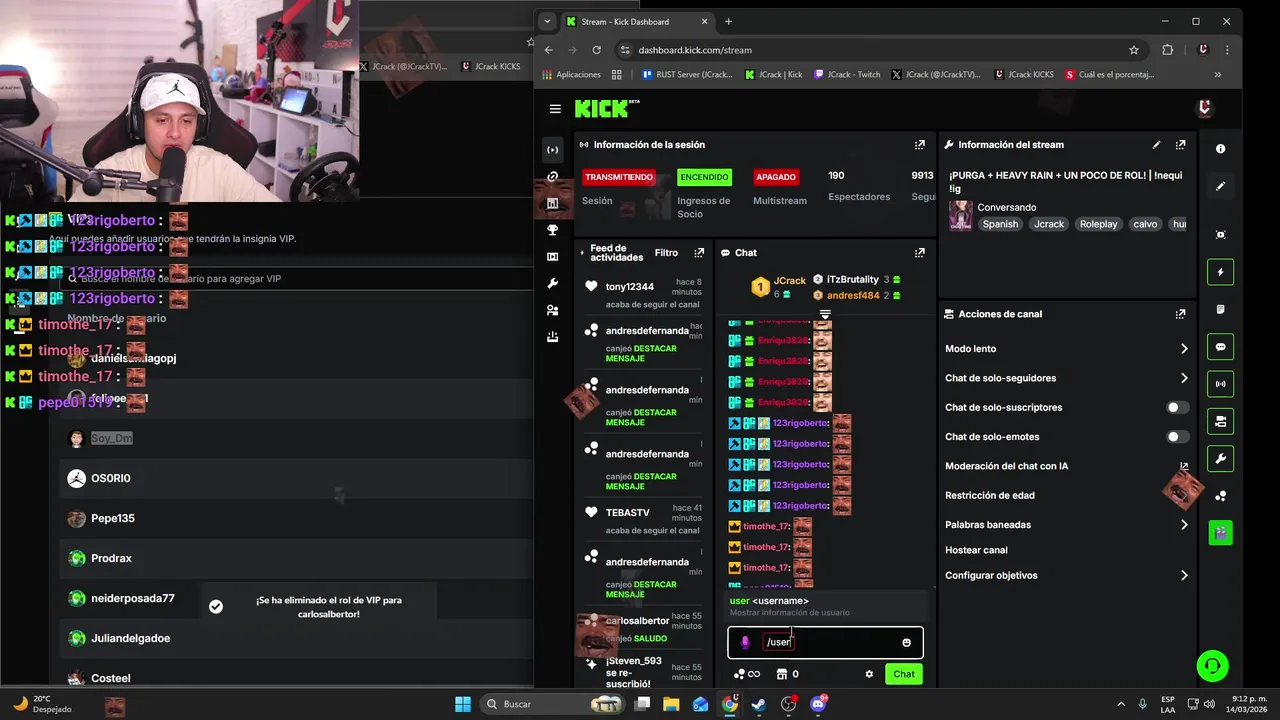Click the microphone icon in chat input
1280x720 pixels.
745,642
